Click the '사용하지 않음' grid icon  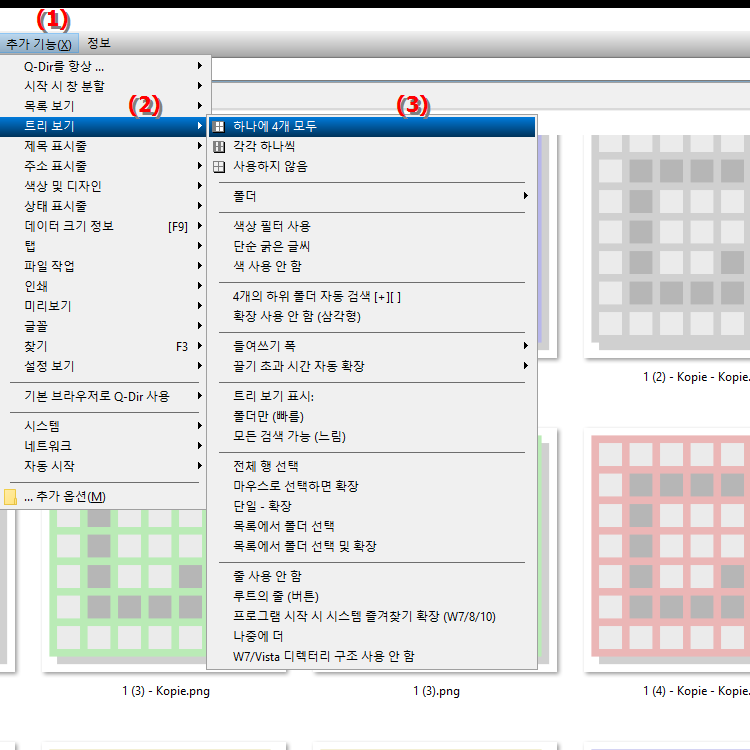(219, 166)
